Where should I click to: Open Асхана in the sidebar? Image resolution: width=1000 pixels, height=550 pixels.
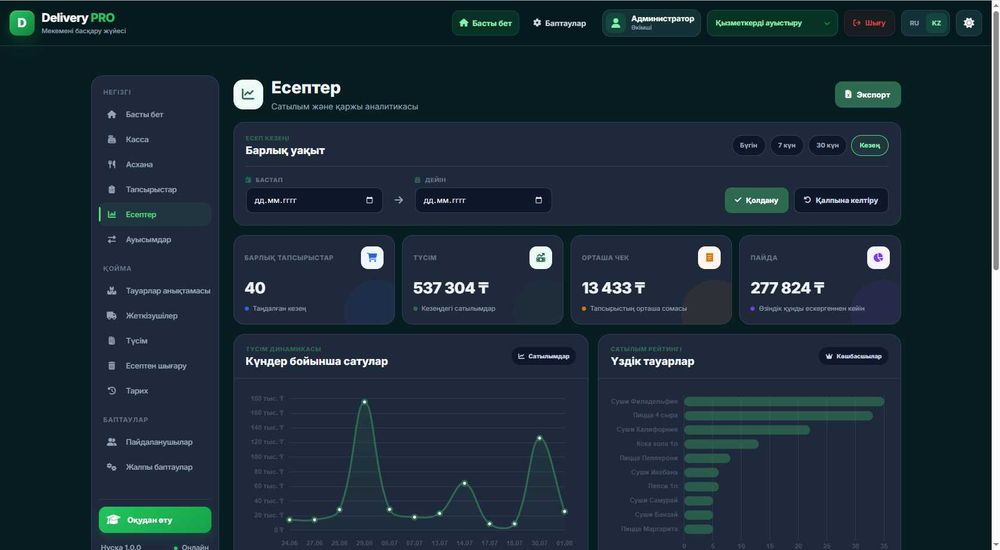coord(155,164)
